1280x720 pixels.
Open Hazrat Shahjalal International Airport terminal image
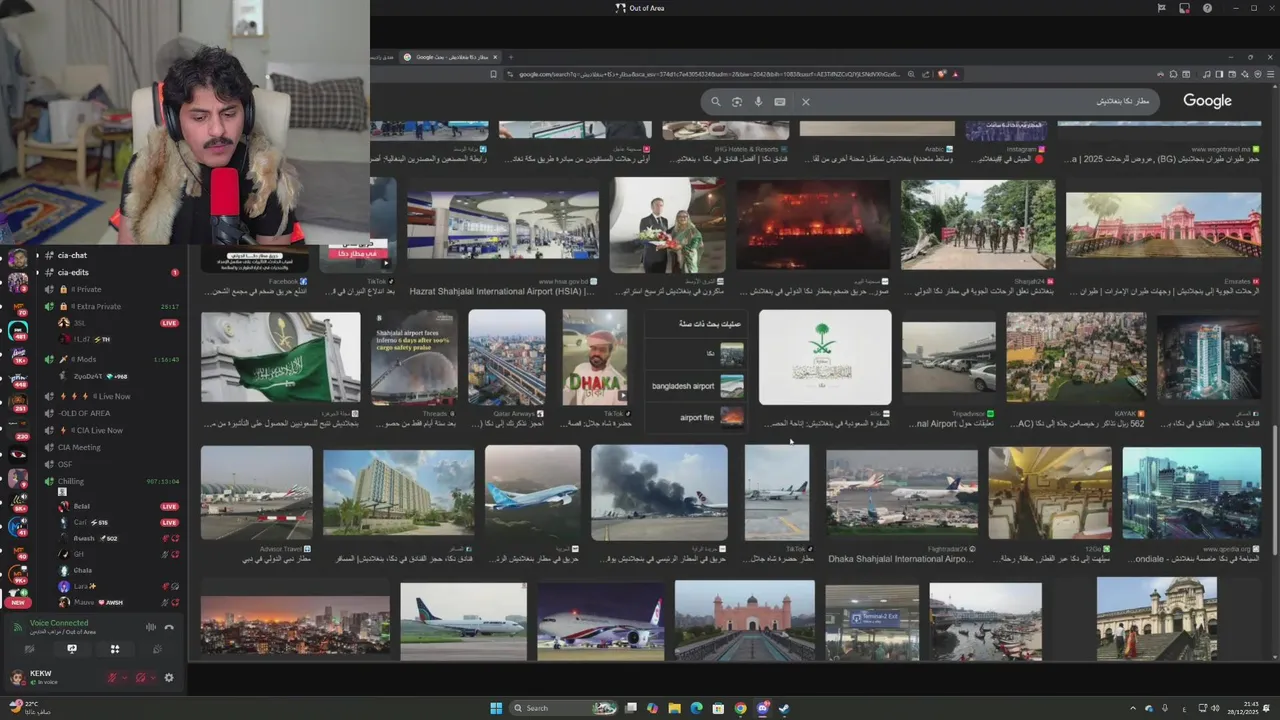click(x=502, y=226)
